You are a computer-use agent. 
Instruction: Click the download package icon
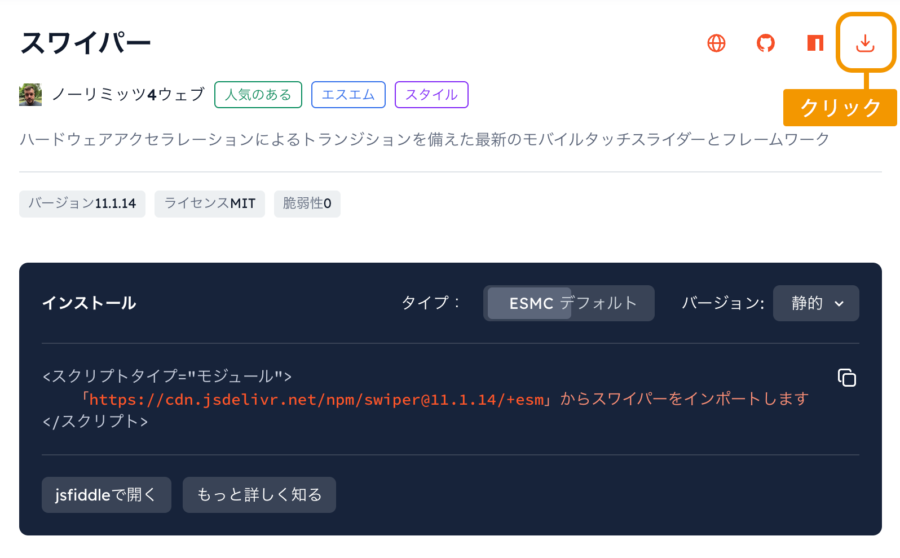(865, 43)
